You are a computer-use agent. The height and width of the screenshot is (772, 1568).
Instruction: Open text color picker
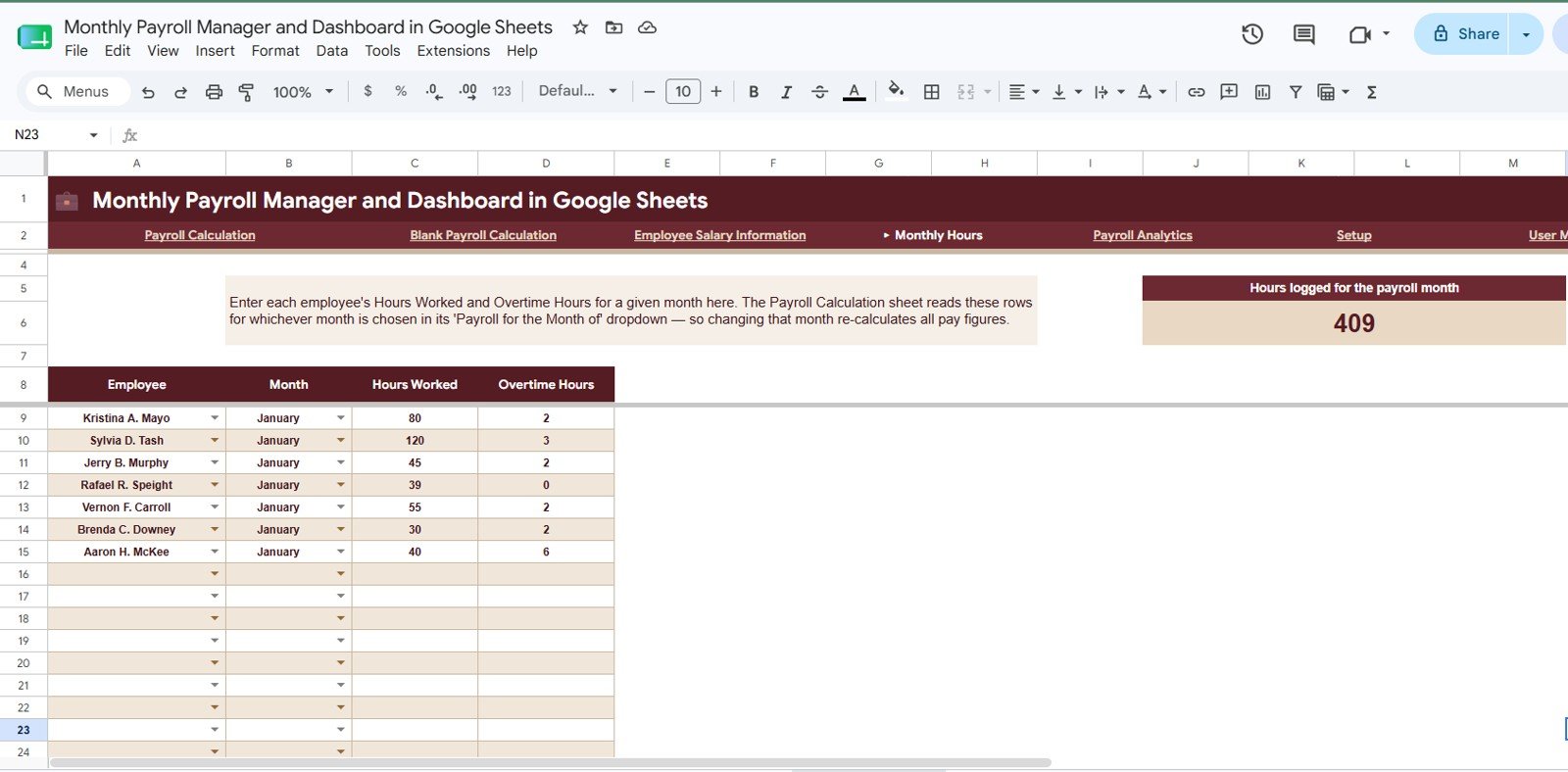coord(855,91)
